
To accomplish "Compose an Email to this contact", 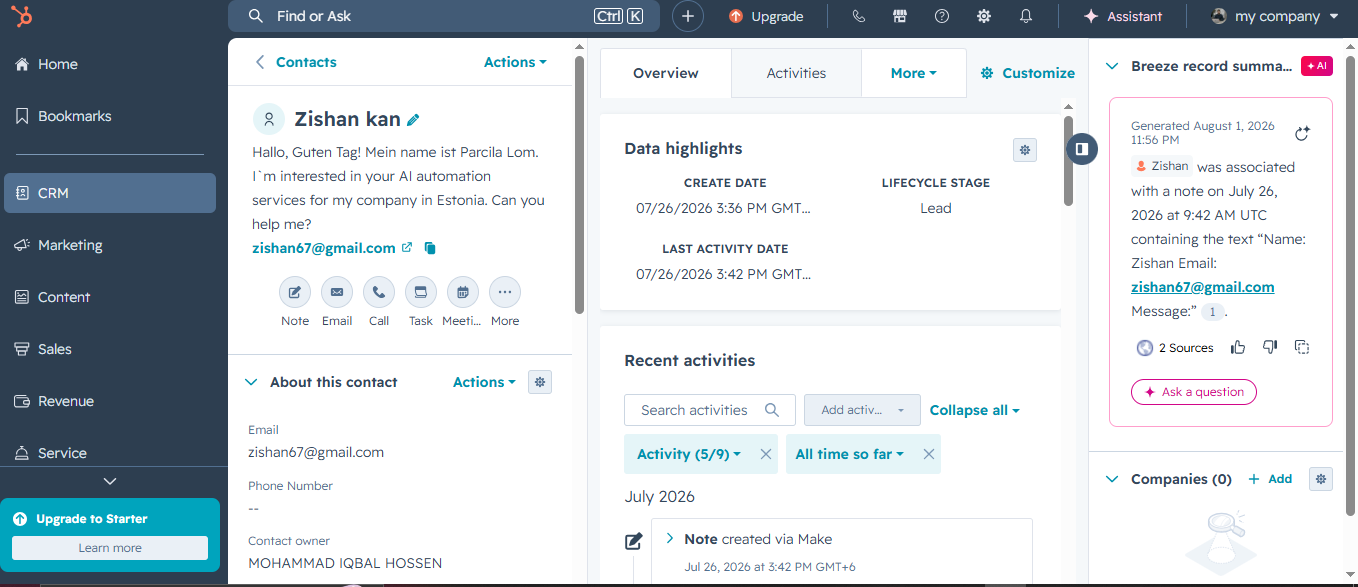I will [337, 292].
